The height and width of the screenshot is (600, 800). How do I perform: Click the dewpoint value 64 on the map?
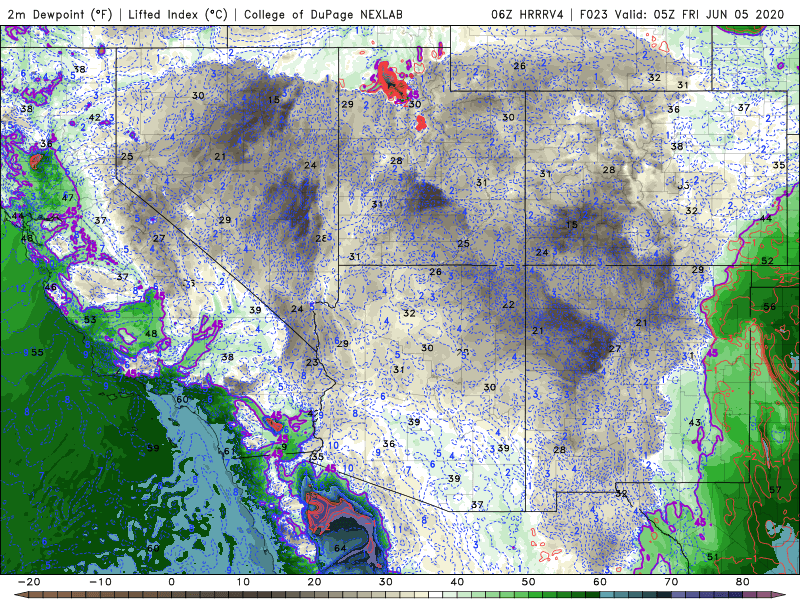(340, 548)
